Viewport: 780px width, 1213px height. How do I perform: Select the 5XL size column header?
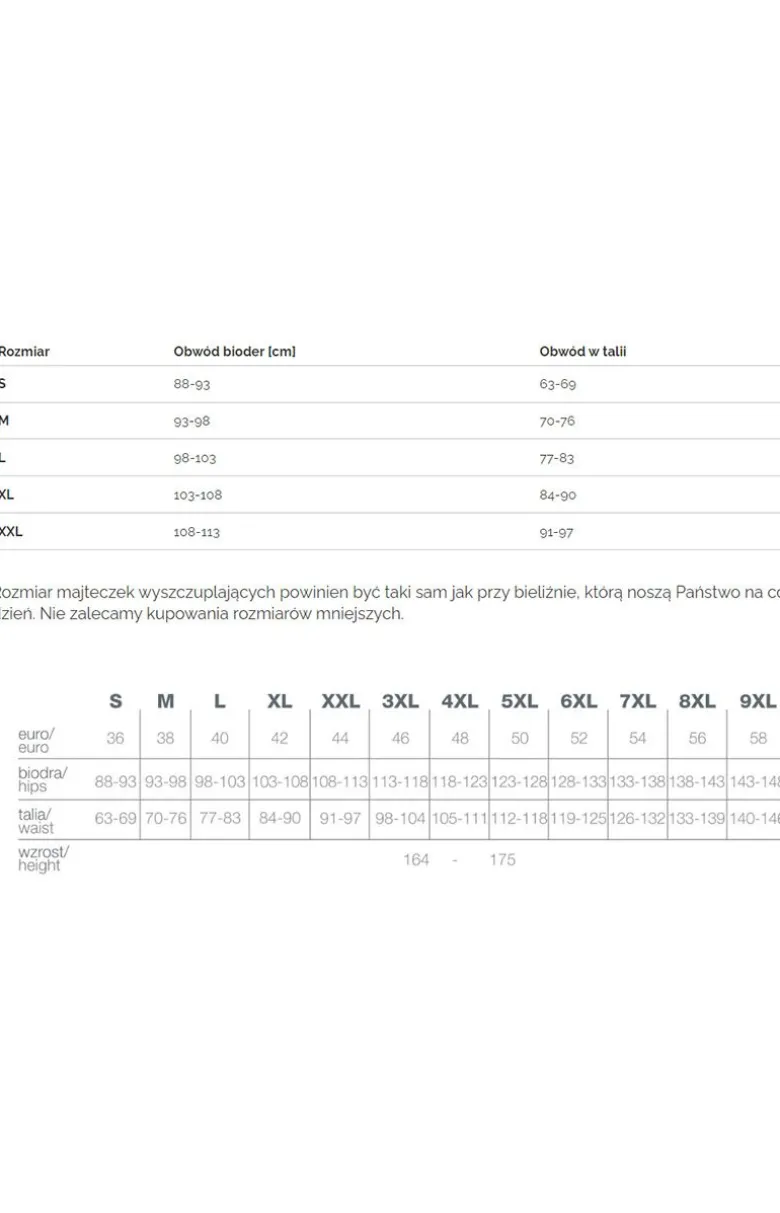click(x=519, y=701)
